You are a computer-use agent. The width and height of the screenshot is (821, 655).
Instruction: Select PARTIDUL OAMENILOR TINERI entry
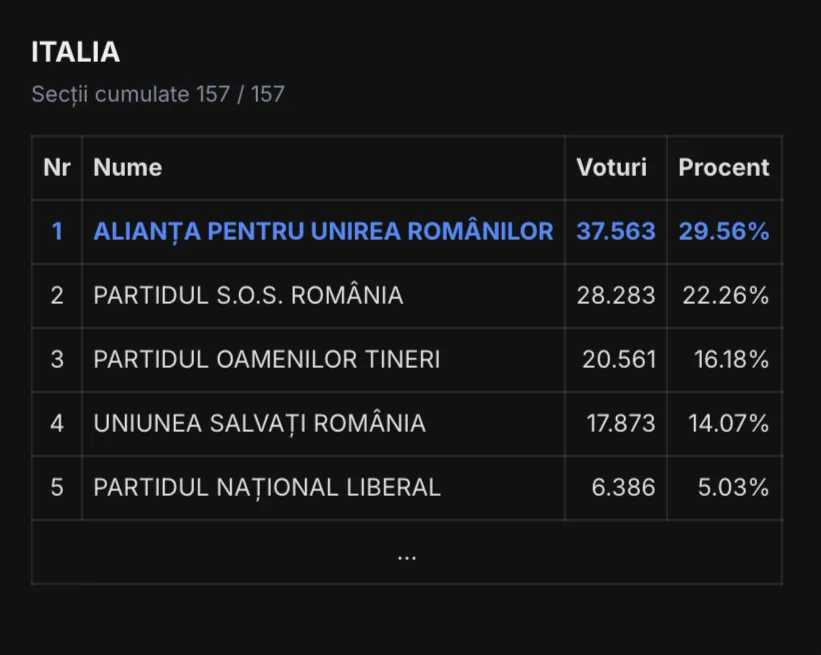(x=266, y=360)
